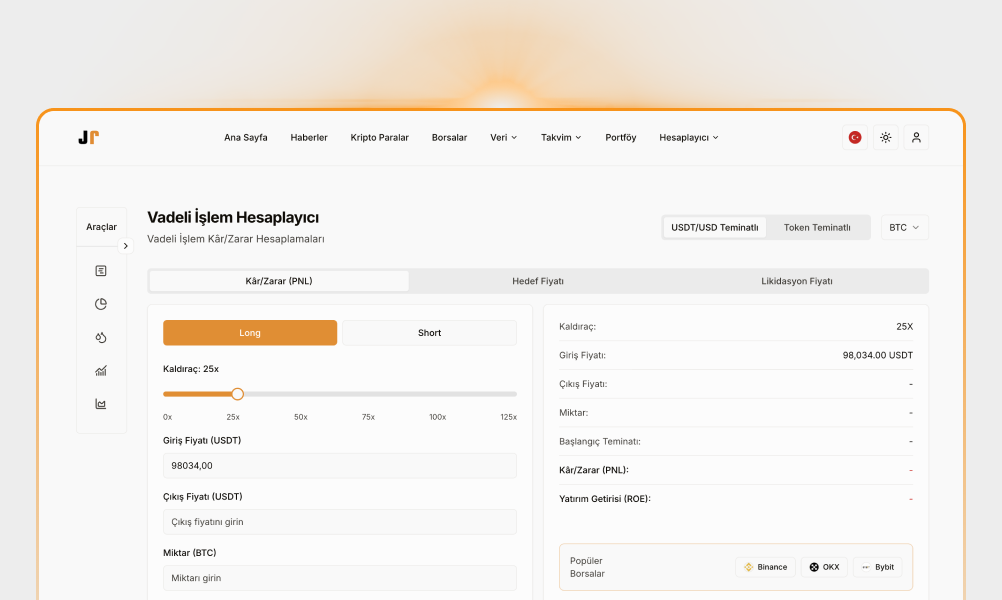Image resolution: width=1002 pixels, height=600 pixels.
Task: Expand the Hesaplayıcı menu dropdown
Action: click(x=688, y=137)
